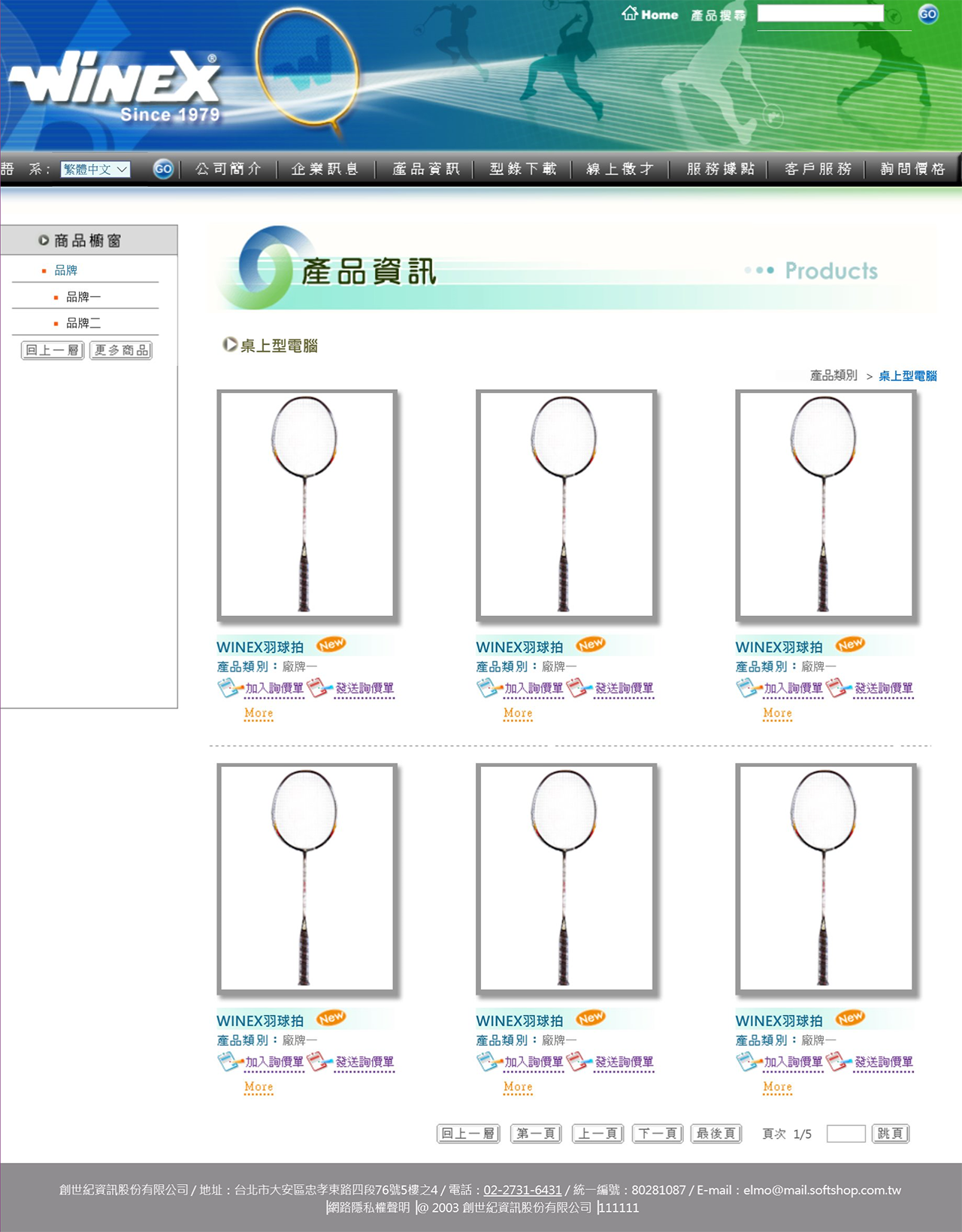Open the 型錄下載 menu item
The image size is (962, 1232).
[x=523, y=169]
